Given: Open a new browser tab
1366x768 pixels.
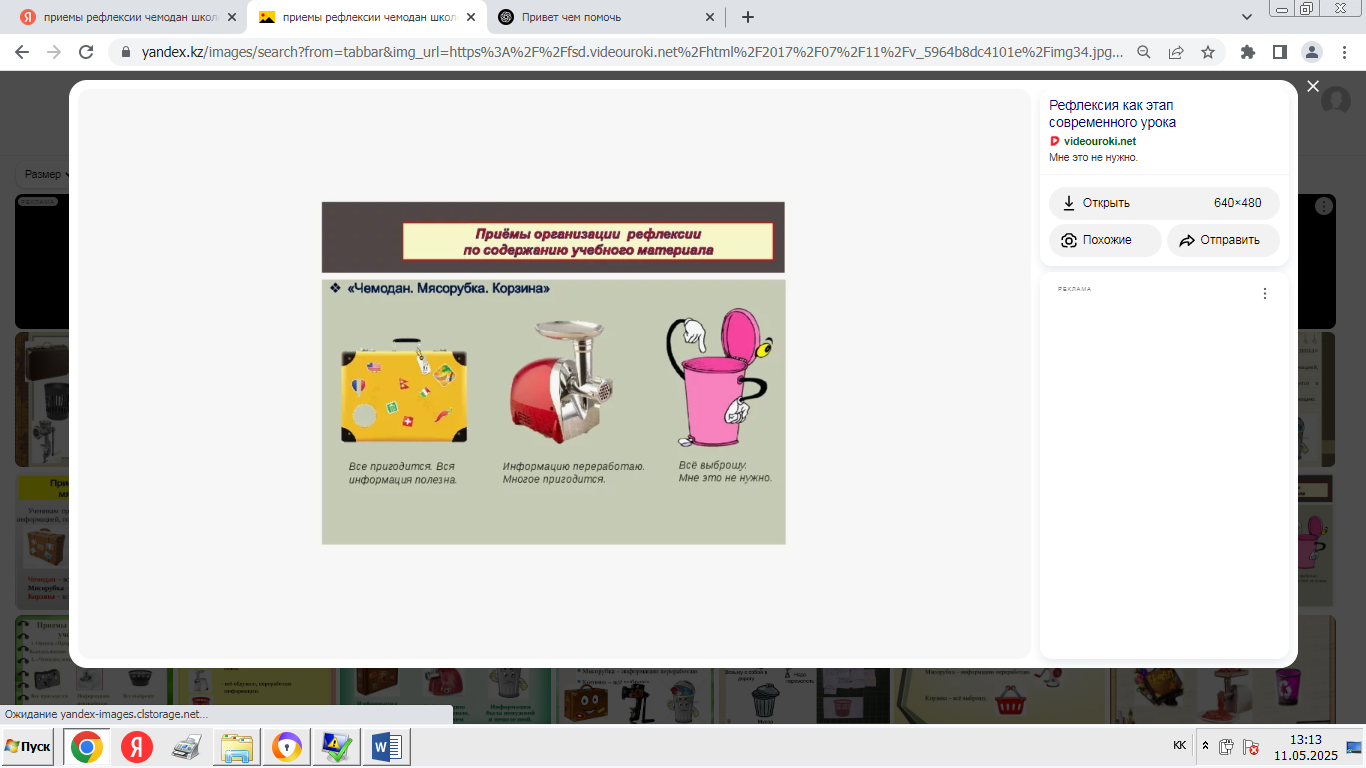Looking at the screenshot, I should coord(748,17).
